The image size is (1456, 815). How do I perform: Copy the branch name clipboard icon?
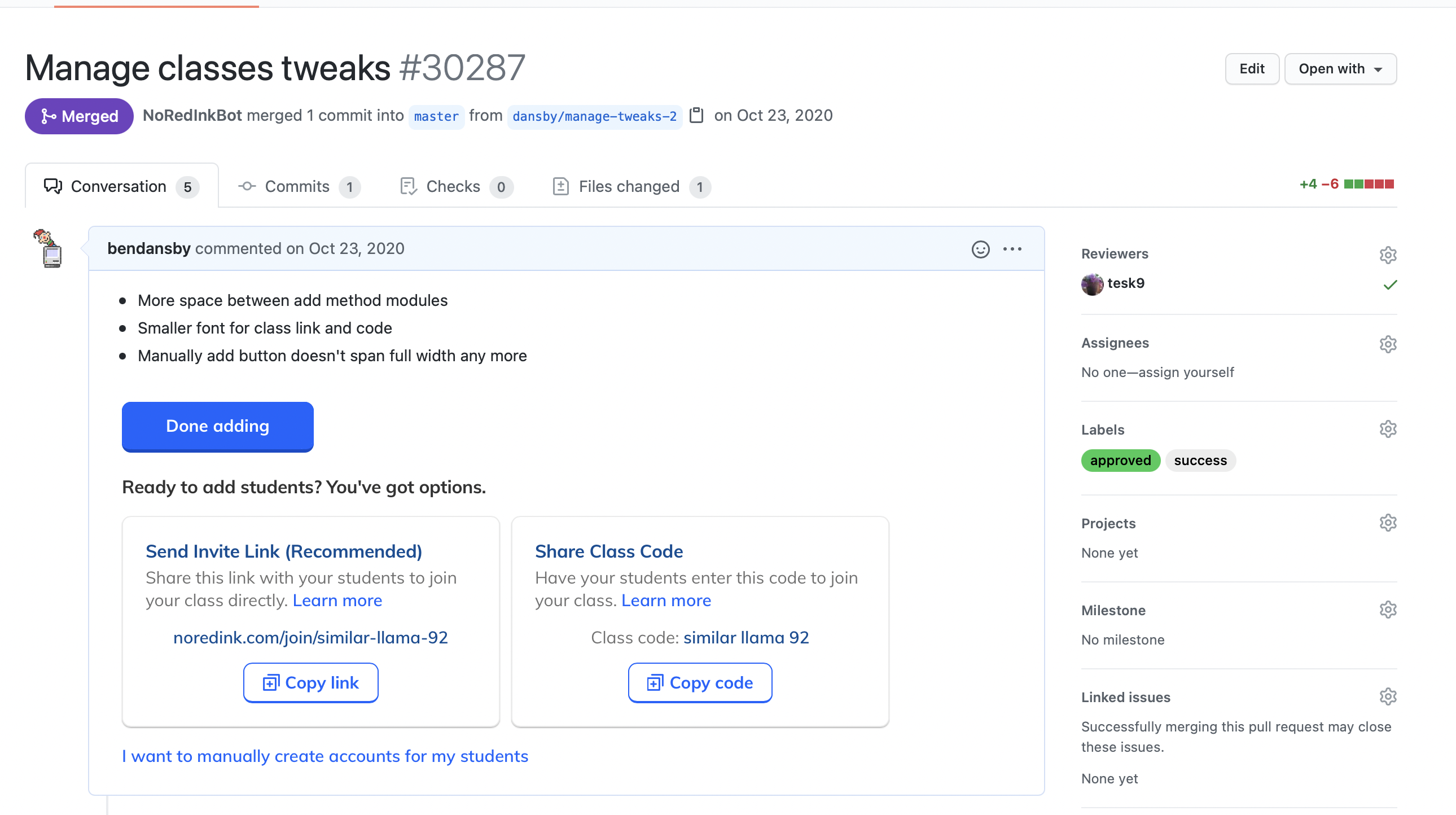pyautogui.click(x=696, y=115)
